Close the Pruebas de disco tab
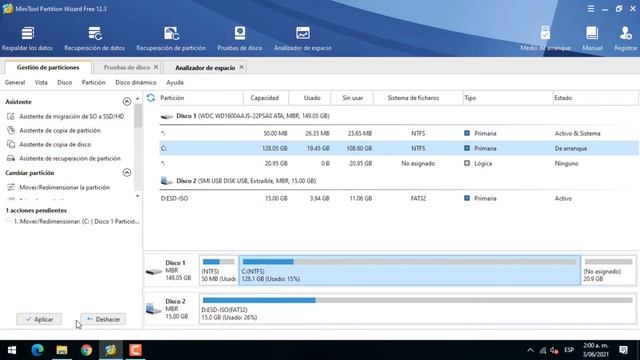Image resolution: width=640 pixels, height=360 pixels. (x=156, y=67)
